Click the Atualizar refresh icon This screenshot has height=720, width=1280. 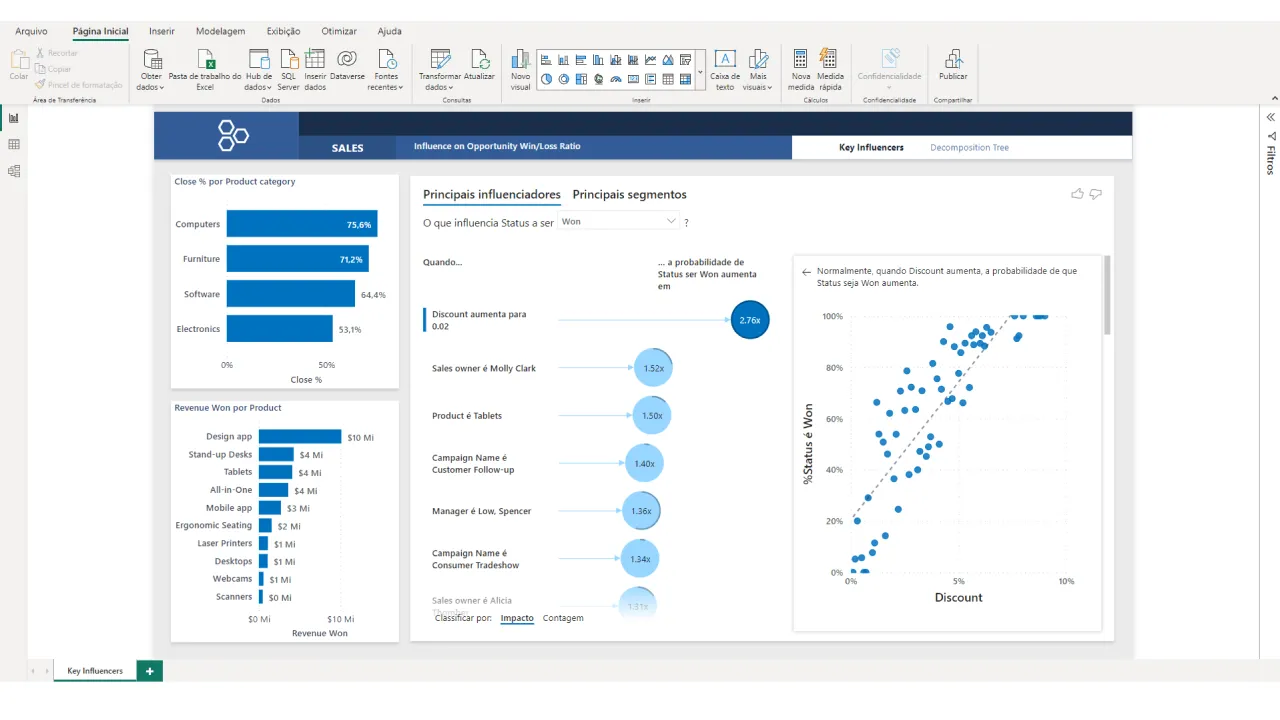point(480,59)
